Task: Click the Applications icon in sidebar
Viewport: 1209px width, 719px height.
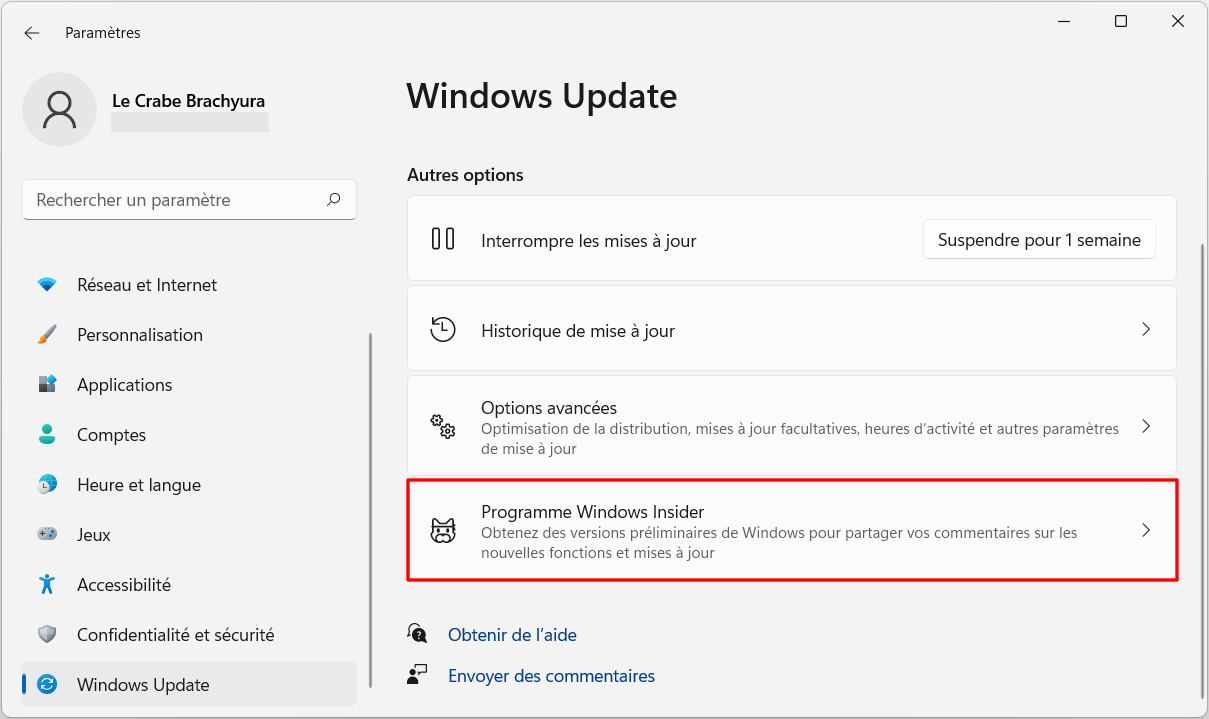Action: click(47, 385)
